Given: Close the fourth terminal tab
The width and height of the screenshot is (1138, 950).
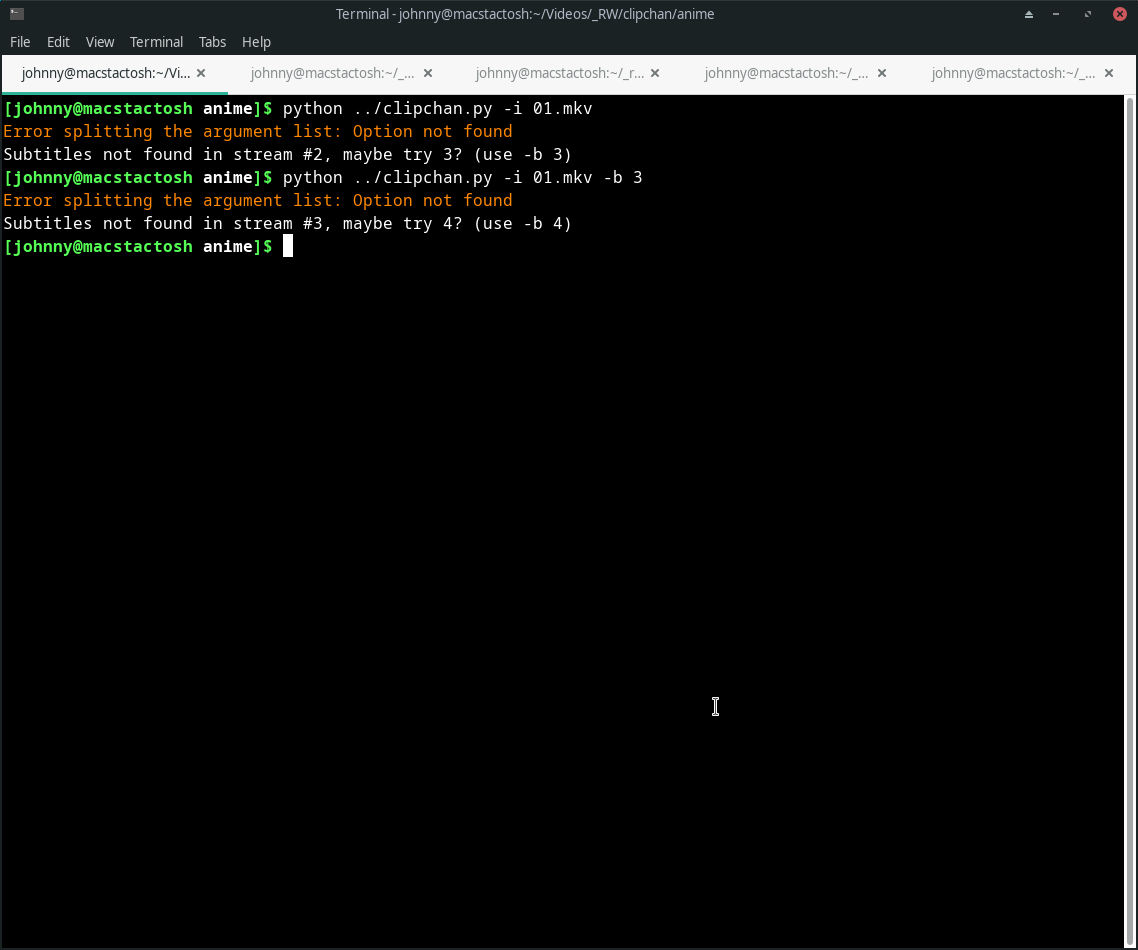Looking at the screenshot, I should coord(882,73).
